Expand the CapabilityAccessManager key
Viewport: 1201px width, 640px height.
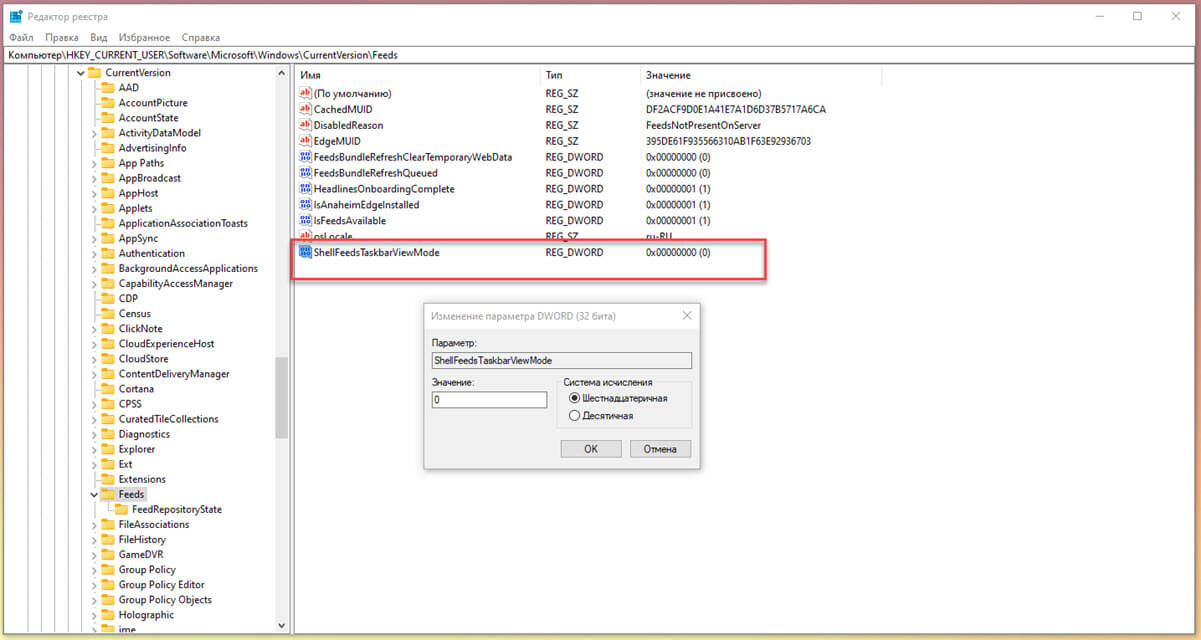coord(94,283)
